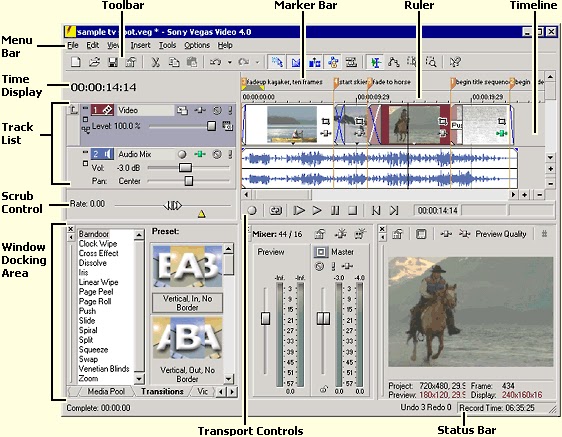The width and height of the screenshot is (562, 437).
Task: Expand the video preview window arrow
Action: pos(382,237)
